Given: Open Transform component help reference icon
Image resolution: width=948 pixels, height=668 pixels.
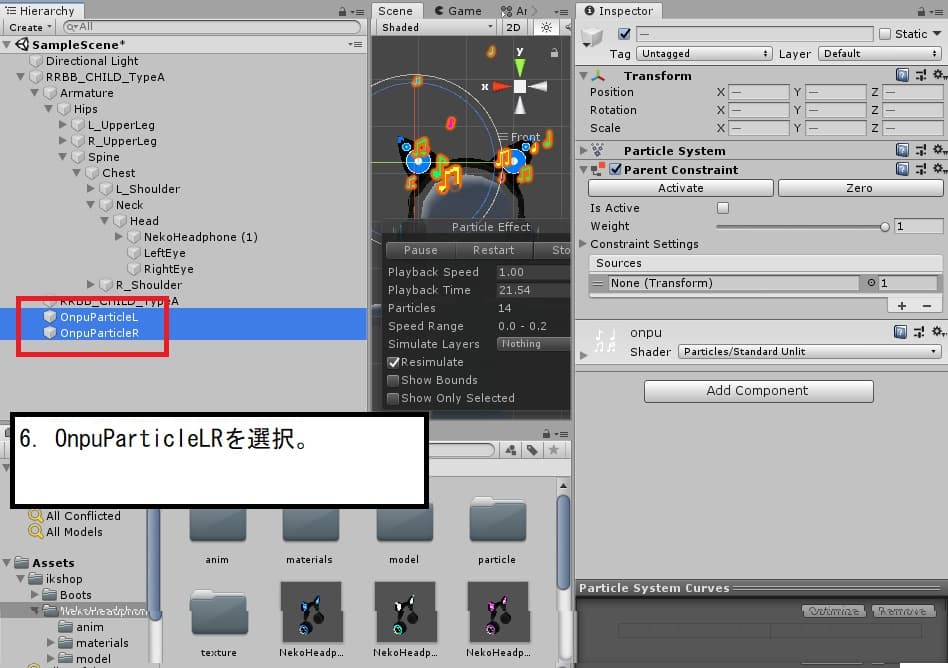Looking at the screenshot, I should click(902, 75).
